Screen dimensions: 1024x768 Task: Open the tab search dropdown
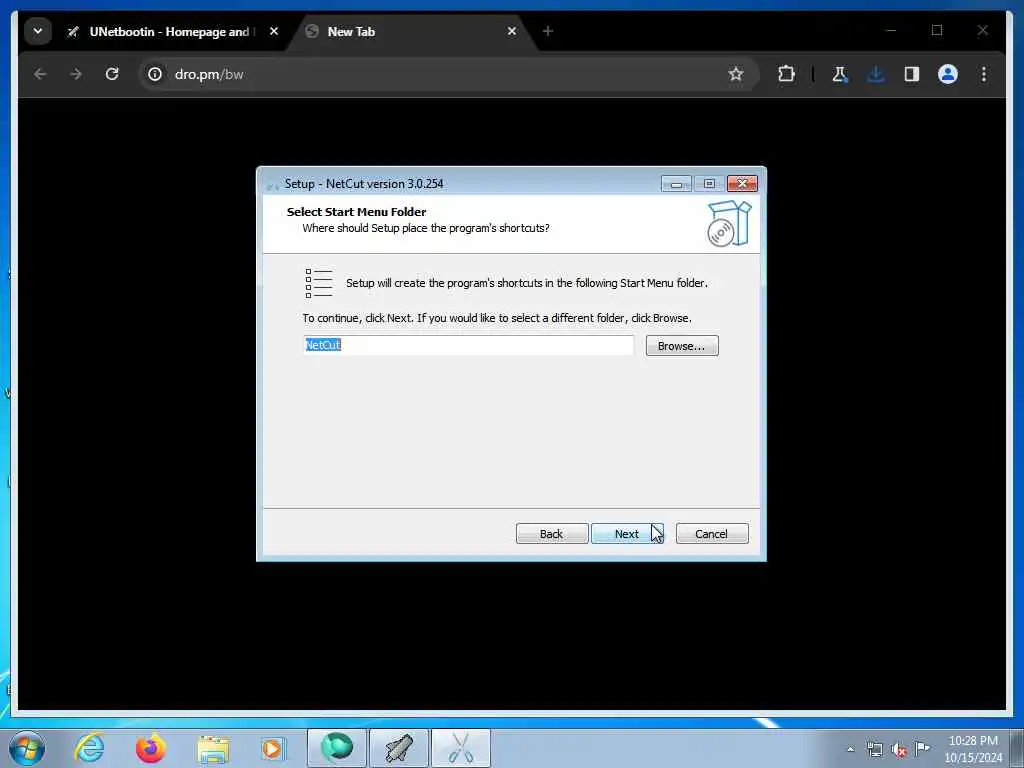coord(38,31)
